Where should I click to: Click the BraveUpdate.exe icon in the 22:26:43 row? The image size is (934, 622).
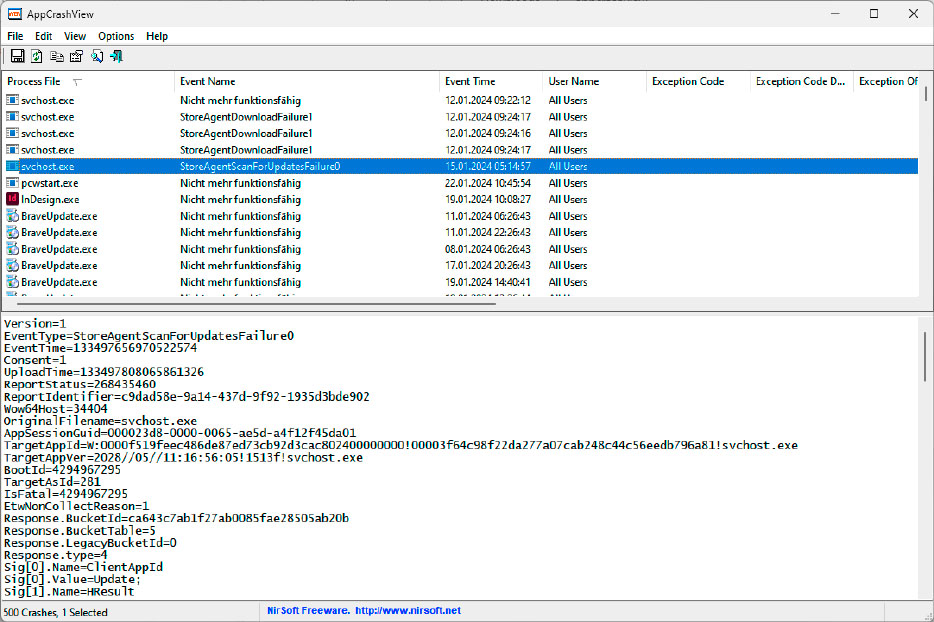point(12,232)
